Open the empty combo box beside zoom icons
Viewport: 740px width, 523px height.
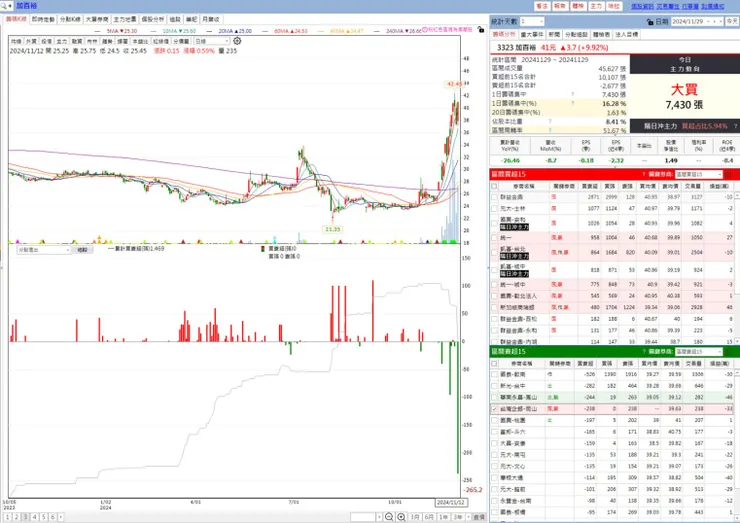pos(366,517)
